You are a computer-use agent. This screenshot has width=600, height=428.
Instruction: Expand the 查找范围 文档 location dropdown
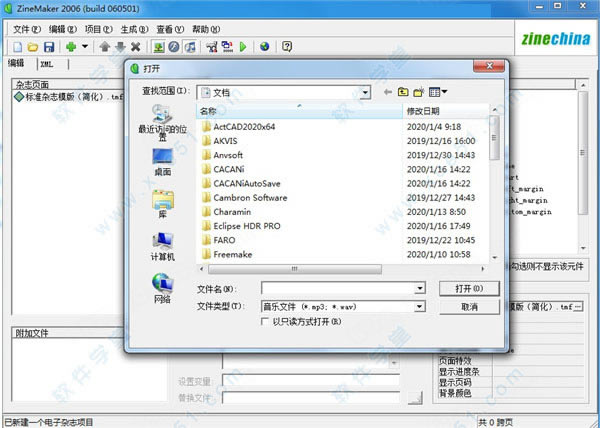tap(365, 93)
